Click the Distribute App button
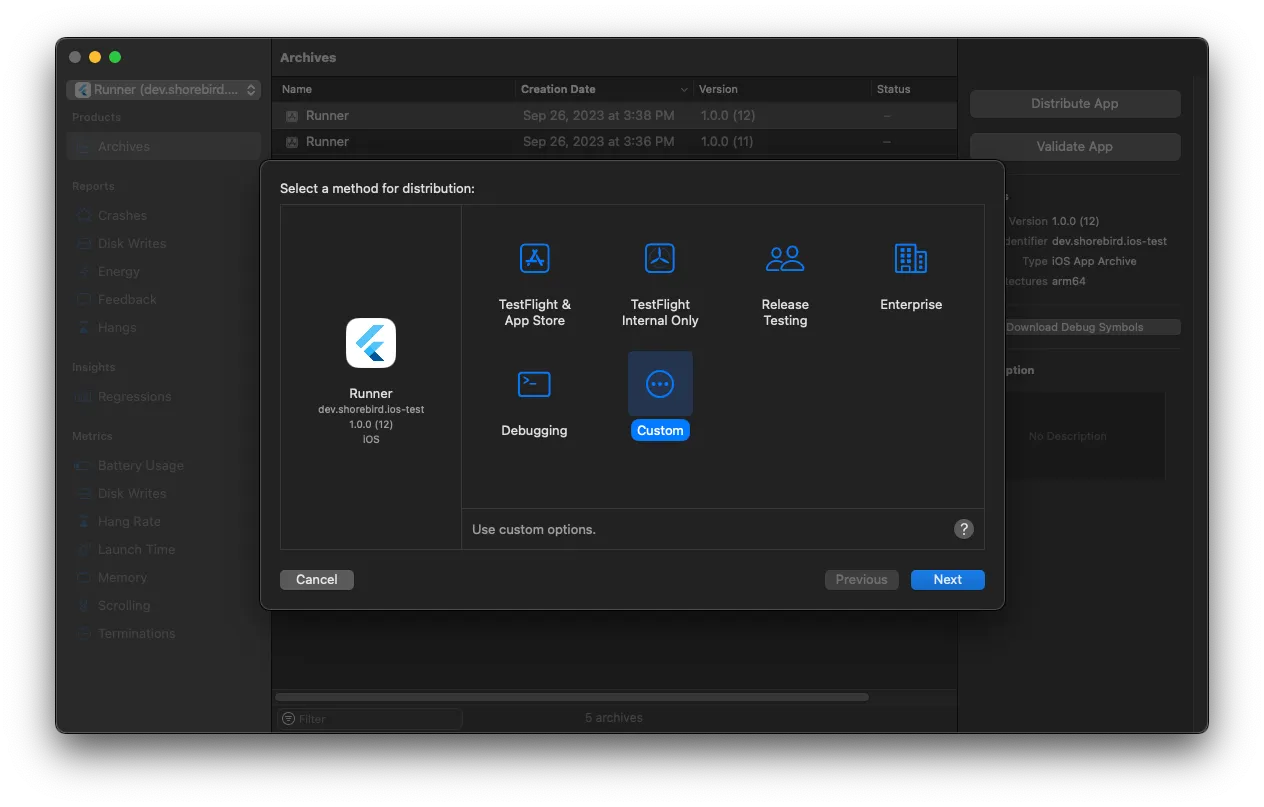Screen dimensions: 1264x807 [1074, 103]
